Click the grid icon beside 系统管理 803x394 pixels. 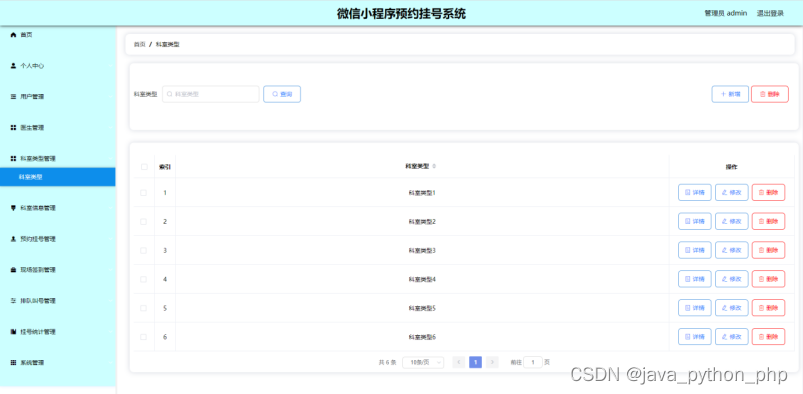tap(13, 363)
